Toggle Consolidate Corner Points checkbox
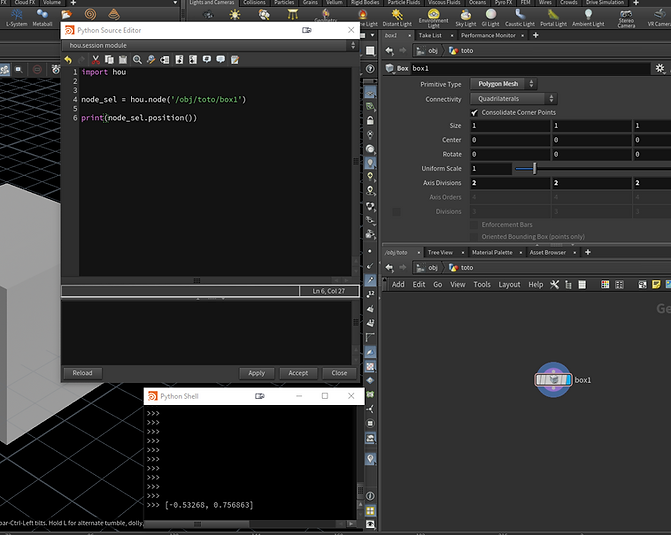The width and height of the screenshot is (671, 535). 474,113
